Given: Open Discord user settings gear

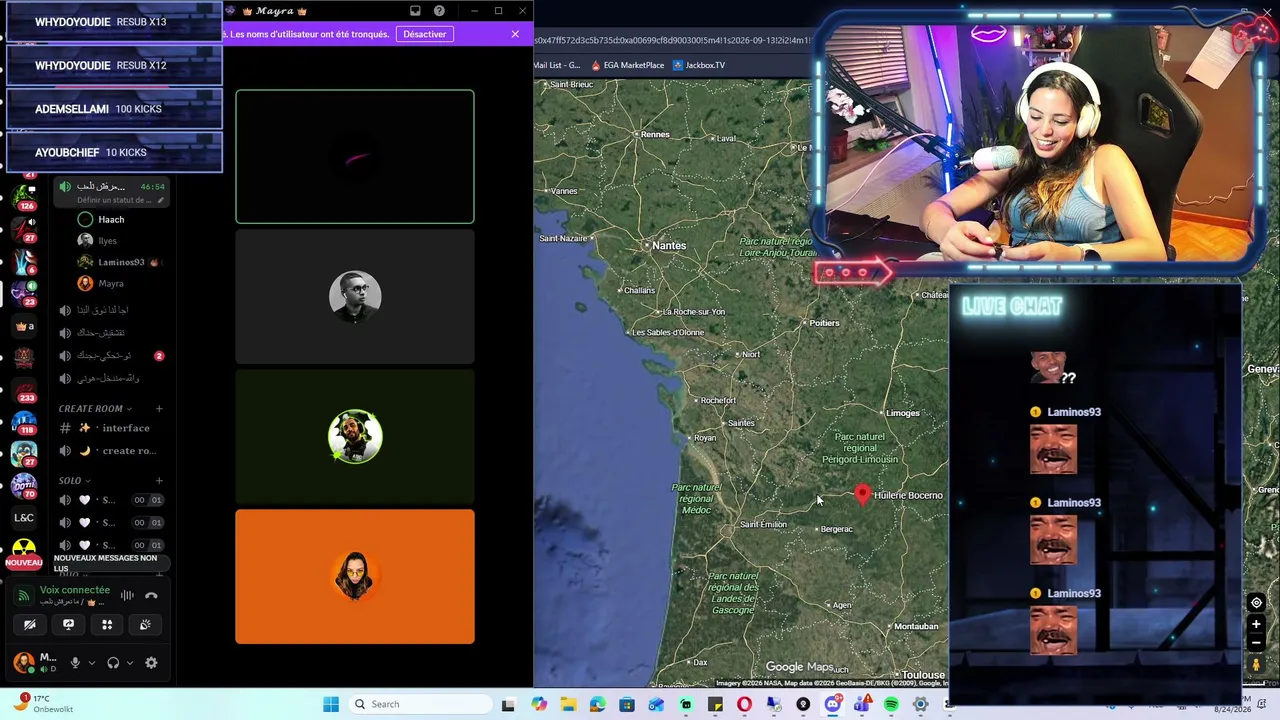Looking at the screenshot, I should (x=151, y=663).
